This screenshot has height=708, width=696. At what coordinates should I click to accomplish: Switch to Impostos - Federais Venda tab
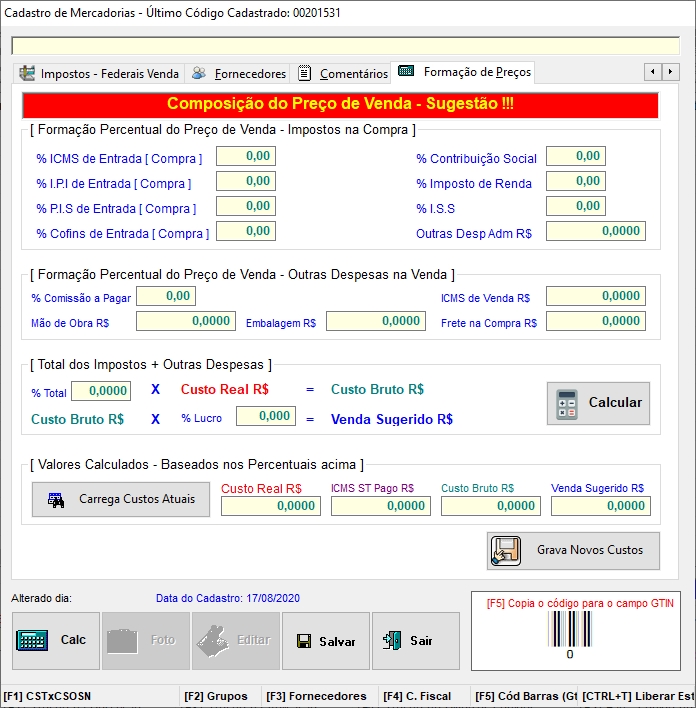[x=99, y=73]
